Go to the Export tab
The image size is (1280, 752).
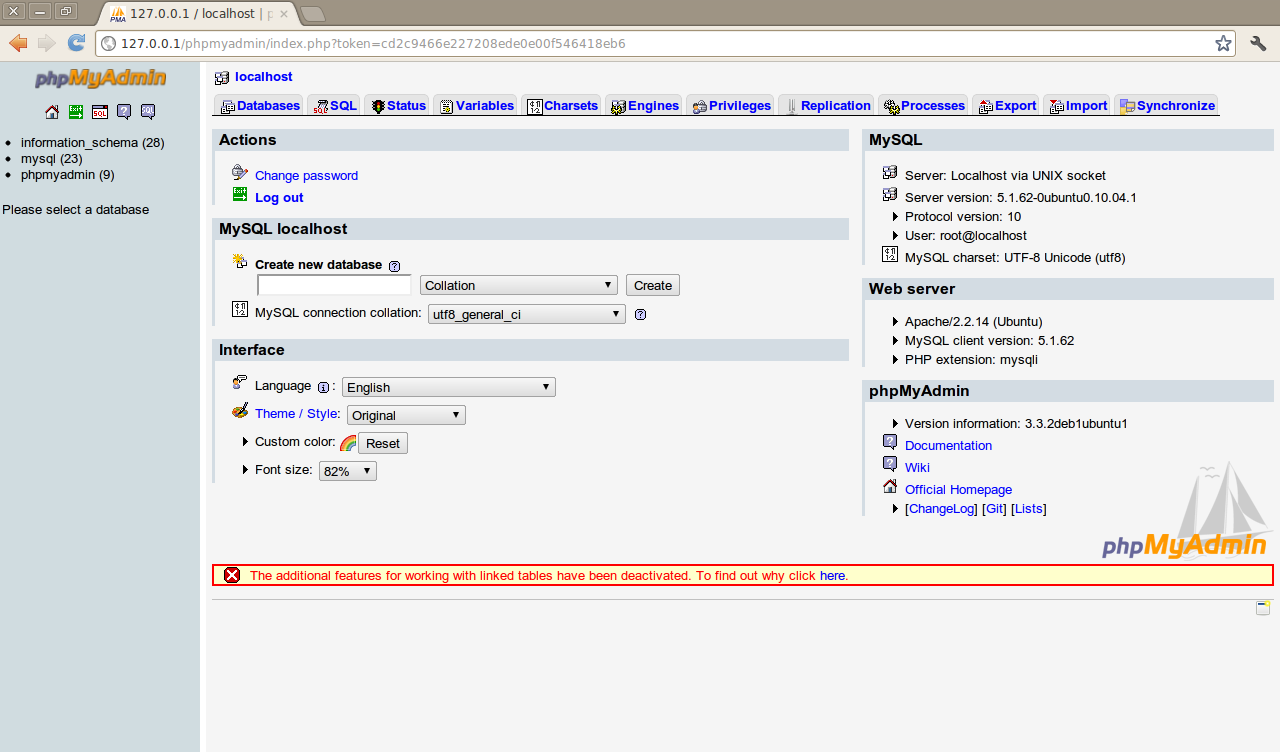(x=1007, y=106)
